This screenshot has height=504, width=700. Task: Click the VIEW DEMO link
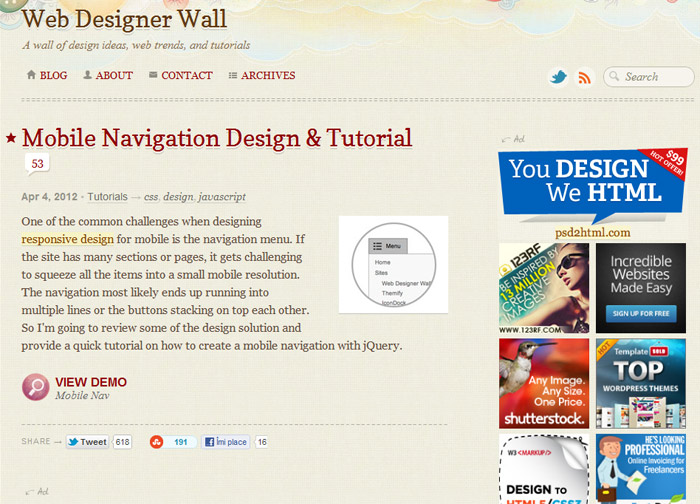(x=91, y=382)
